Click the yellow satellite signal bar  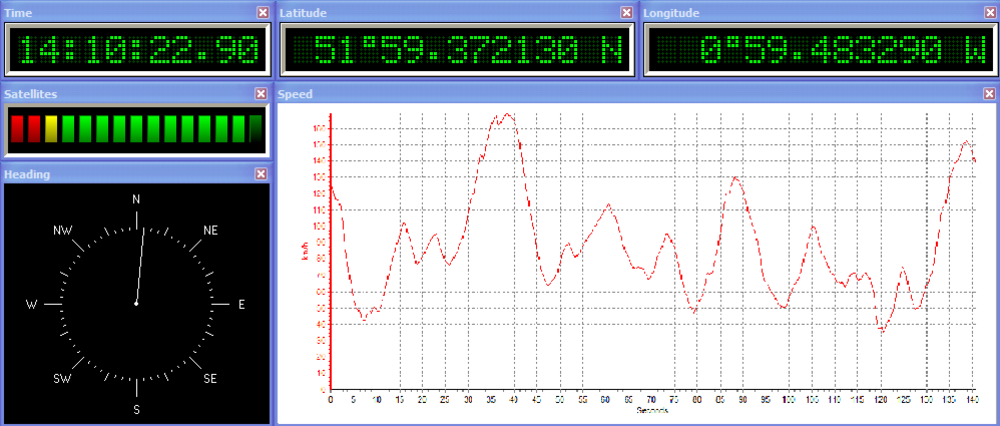click(51, 129)
